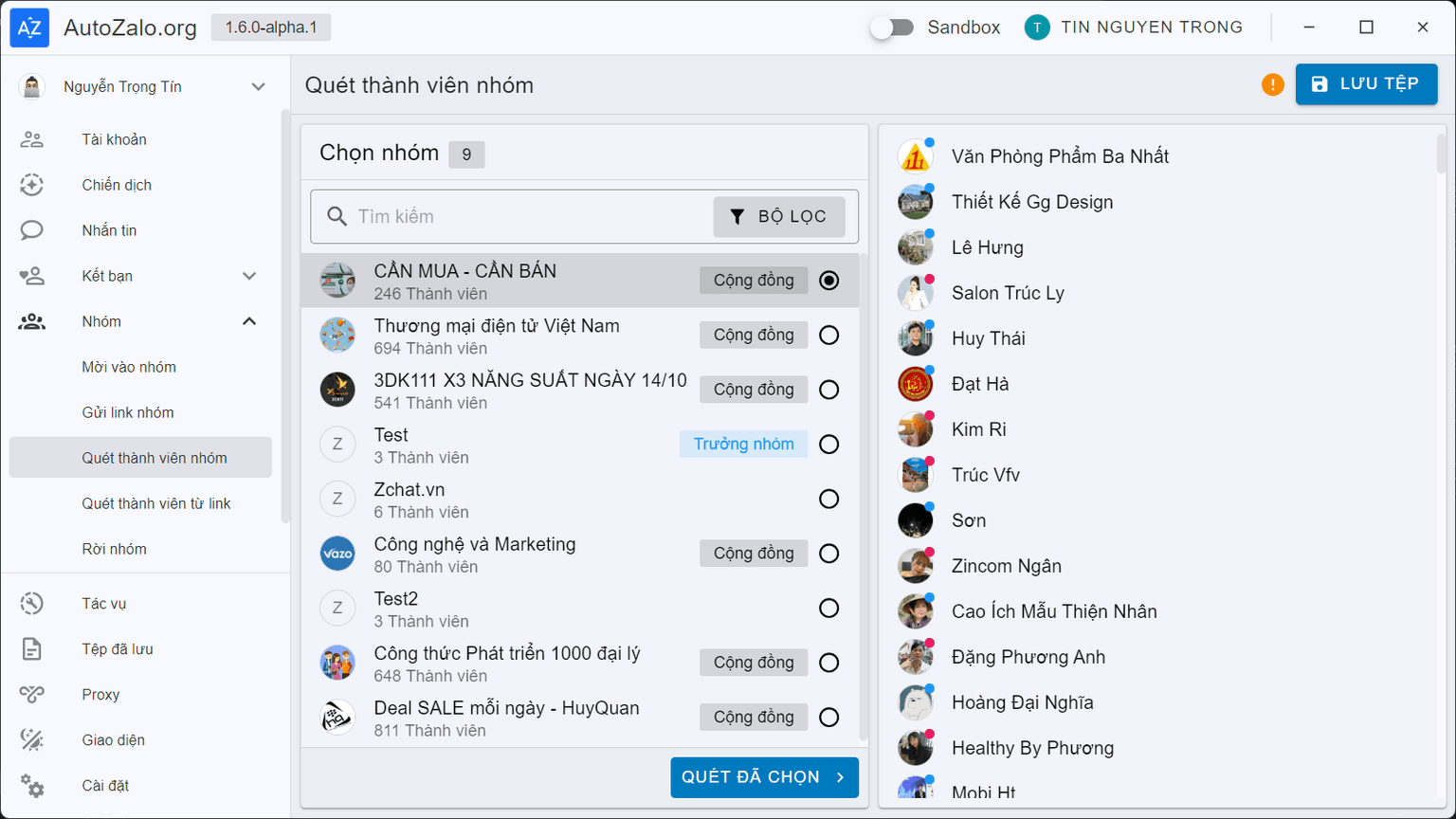The width and height of the screenshot is (1456, 819).
Task: Select the Zchat.vn group radio button
Action: [828, 500]
